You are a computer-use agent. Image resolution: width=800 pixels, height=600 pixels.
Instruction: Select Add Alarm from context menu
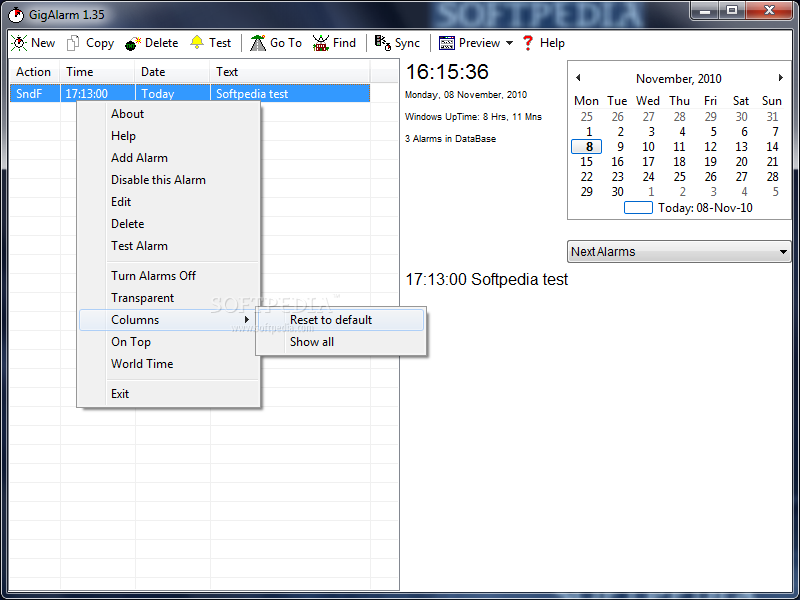[x=139, y=158]
